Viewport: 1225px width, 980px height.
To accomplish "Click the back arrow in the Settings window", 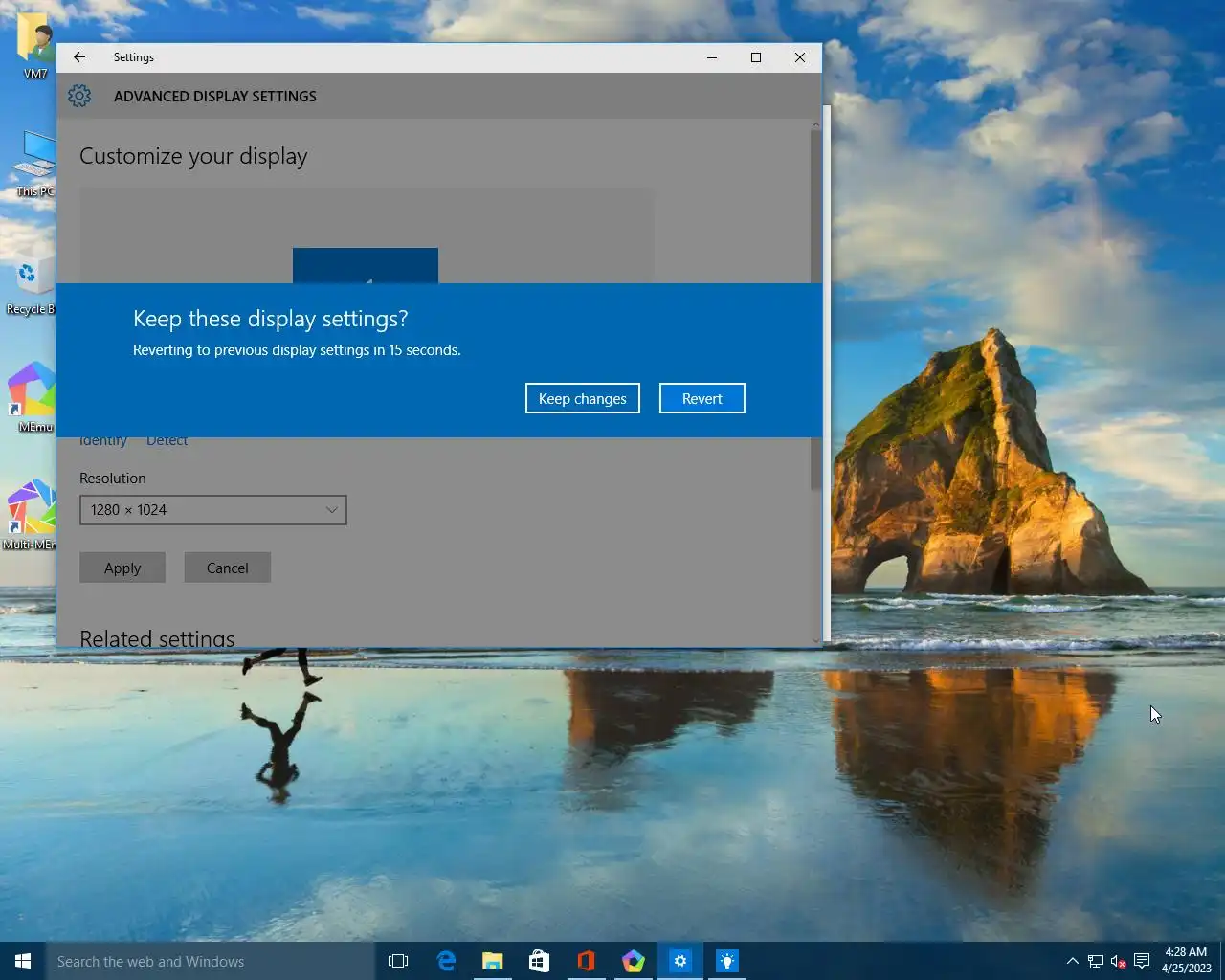I will click(x=79, y=57).
